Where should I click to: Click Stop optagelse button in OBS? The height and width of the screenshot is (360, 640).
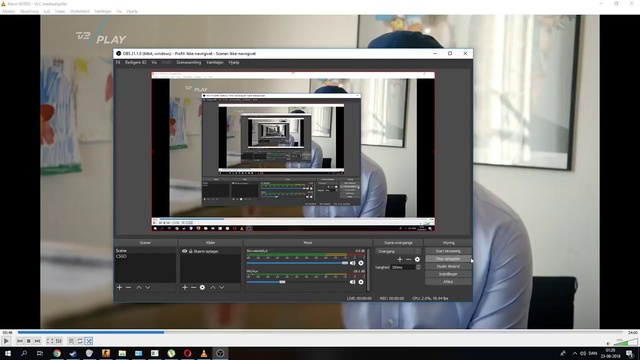[448, 259]
